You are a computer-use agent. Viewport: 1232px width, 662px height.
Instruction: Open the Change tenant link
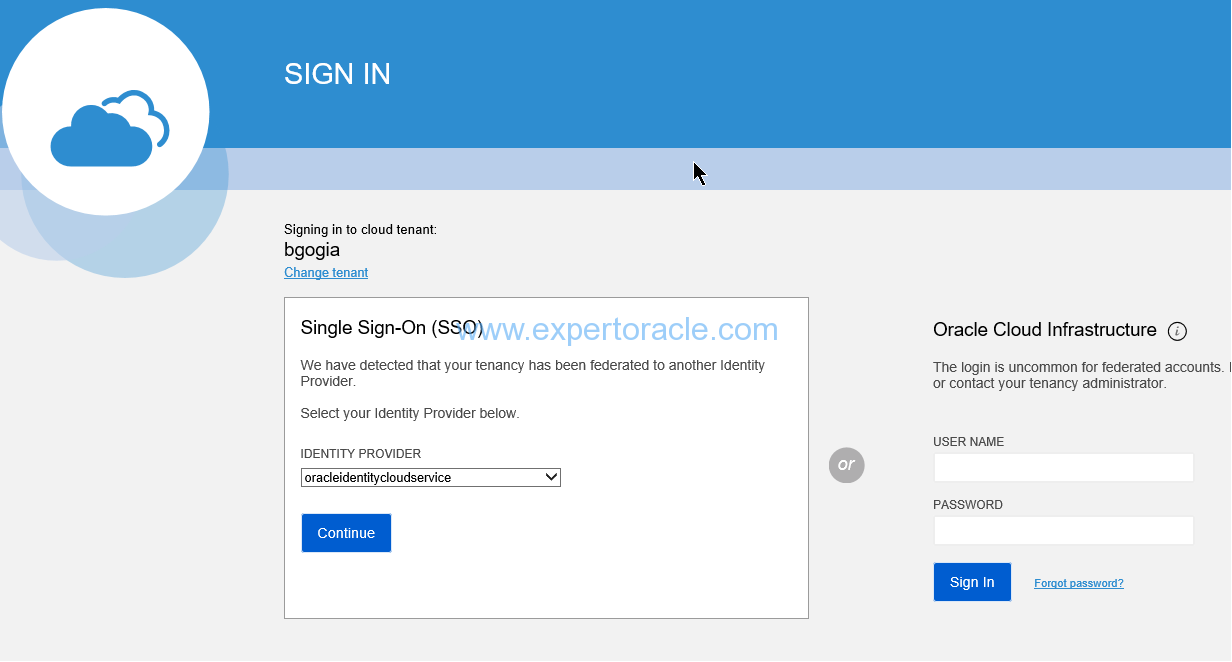pos(326,272)
